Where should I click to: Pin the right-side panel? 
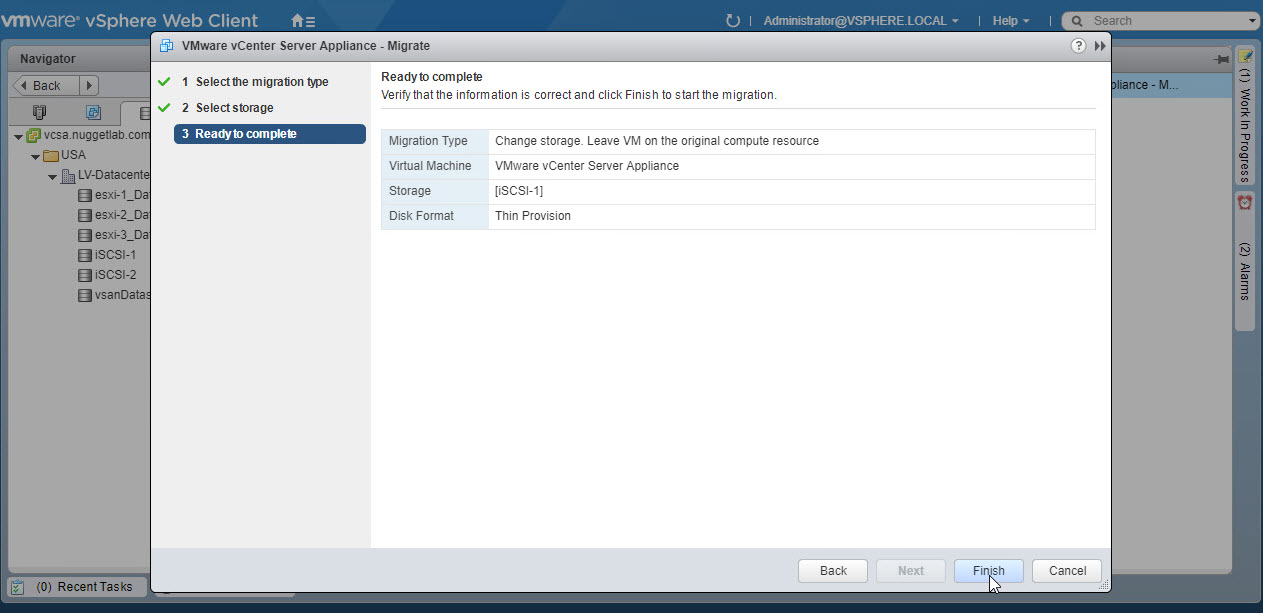pos(1221,60)
